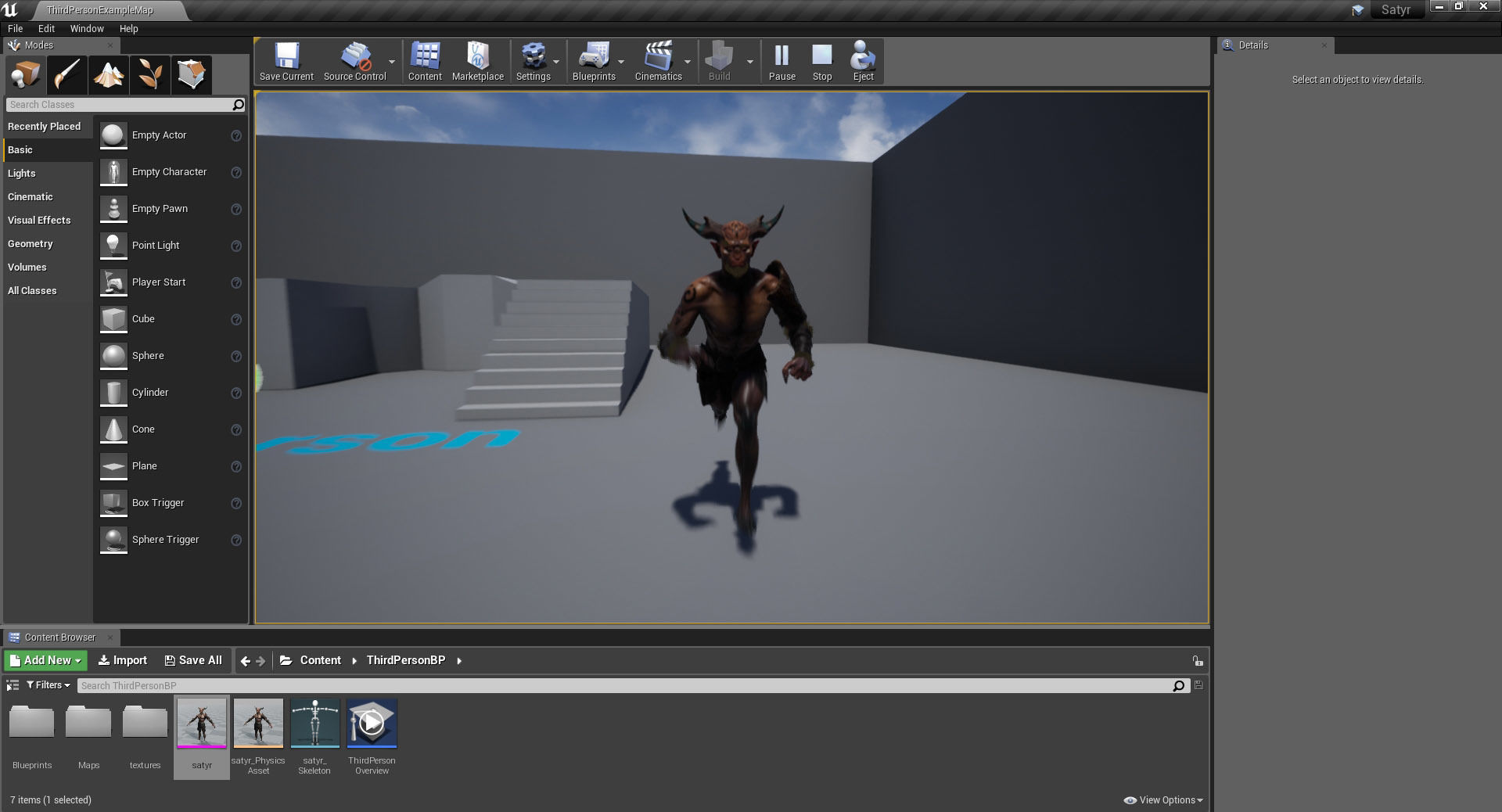Image resolution: width=1502 pixels, height=812 pixels.
Task: Pause the play session
Action: tap(782, 62)
